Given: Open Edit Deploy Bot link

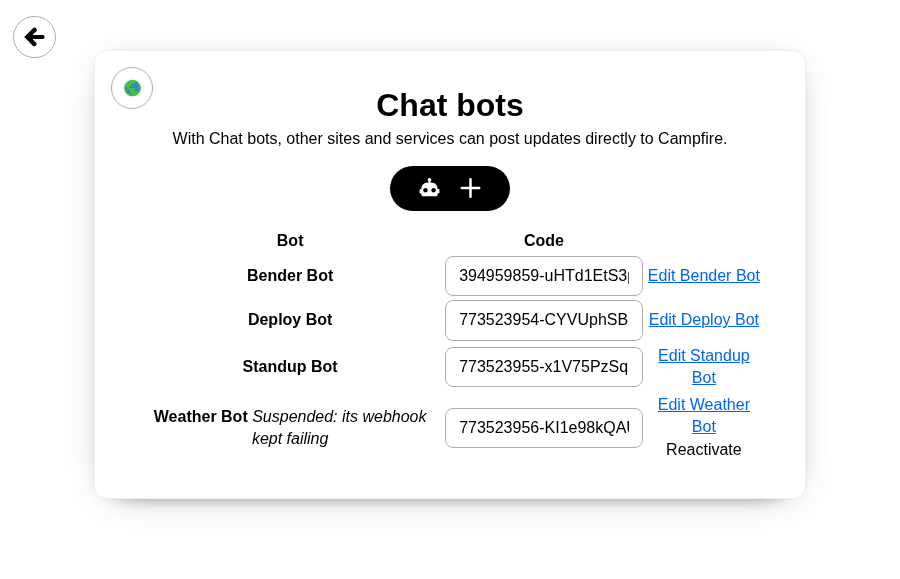Looking at the screenshot, I should click(x=704, y=320).
